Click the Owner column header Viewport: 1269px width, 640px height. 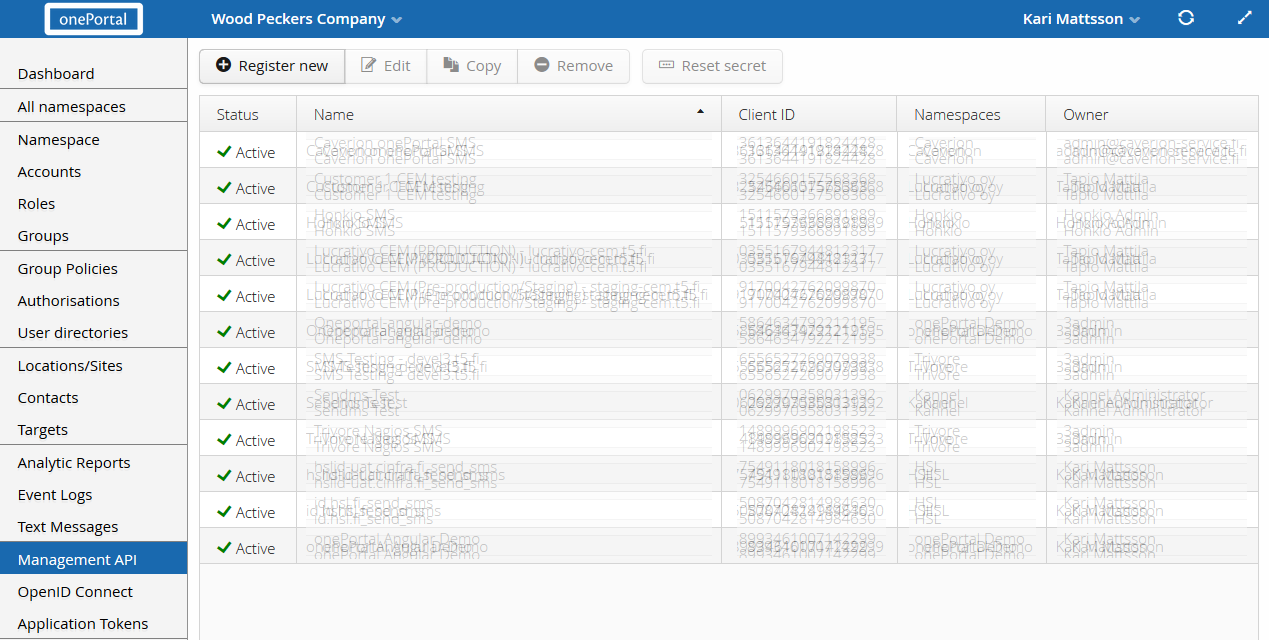click(1086, 115)
